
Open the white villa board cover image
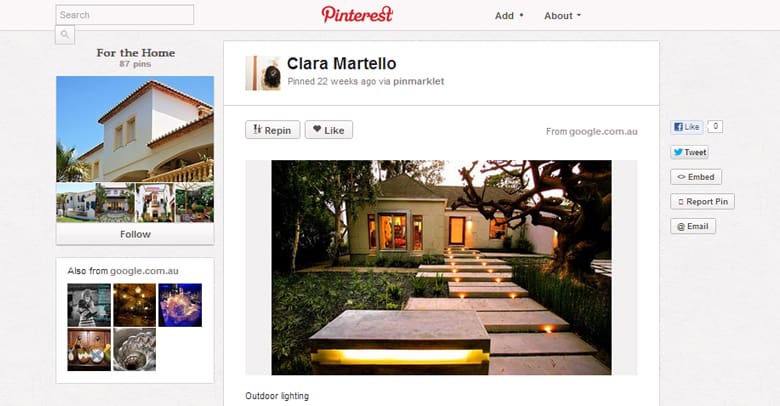pyautogui.click(x=135, y=129)
